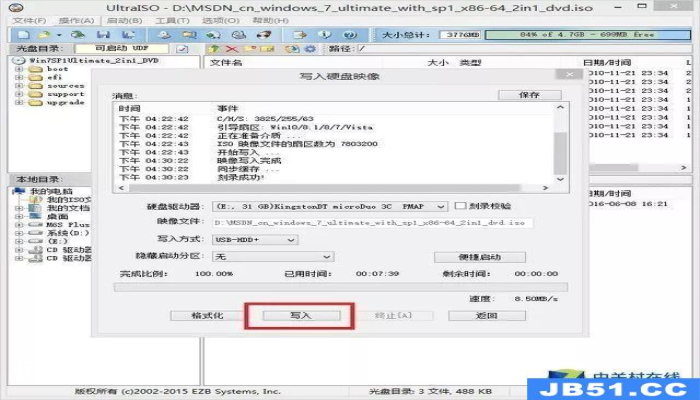Click the message log scroll-right arrow
The image size is (700, 400).
(545, 188)
